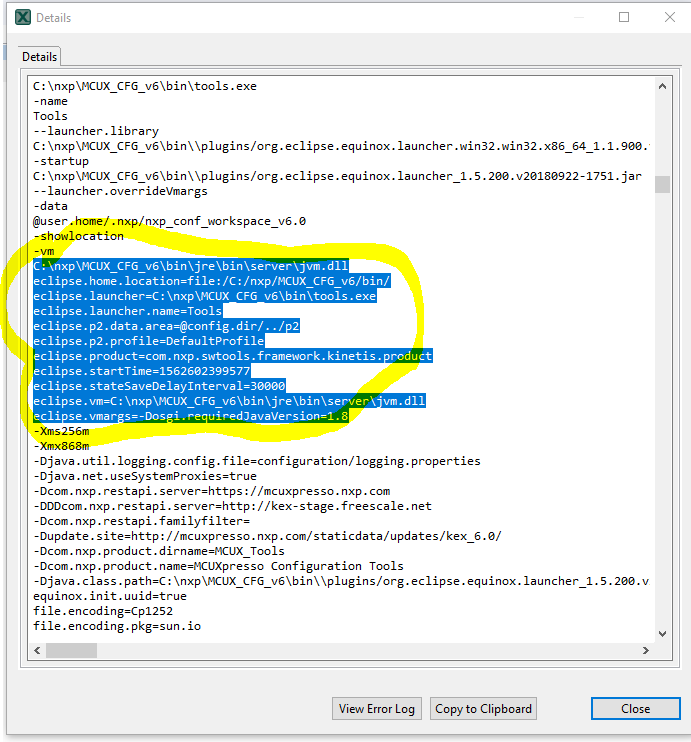The height and width of the screenshot is (742, 691).
Task: Click the horizontal scrollbar thumb
Action: (71, 651)
